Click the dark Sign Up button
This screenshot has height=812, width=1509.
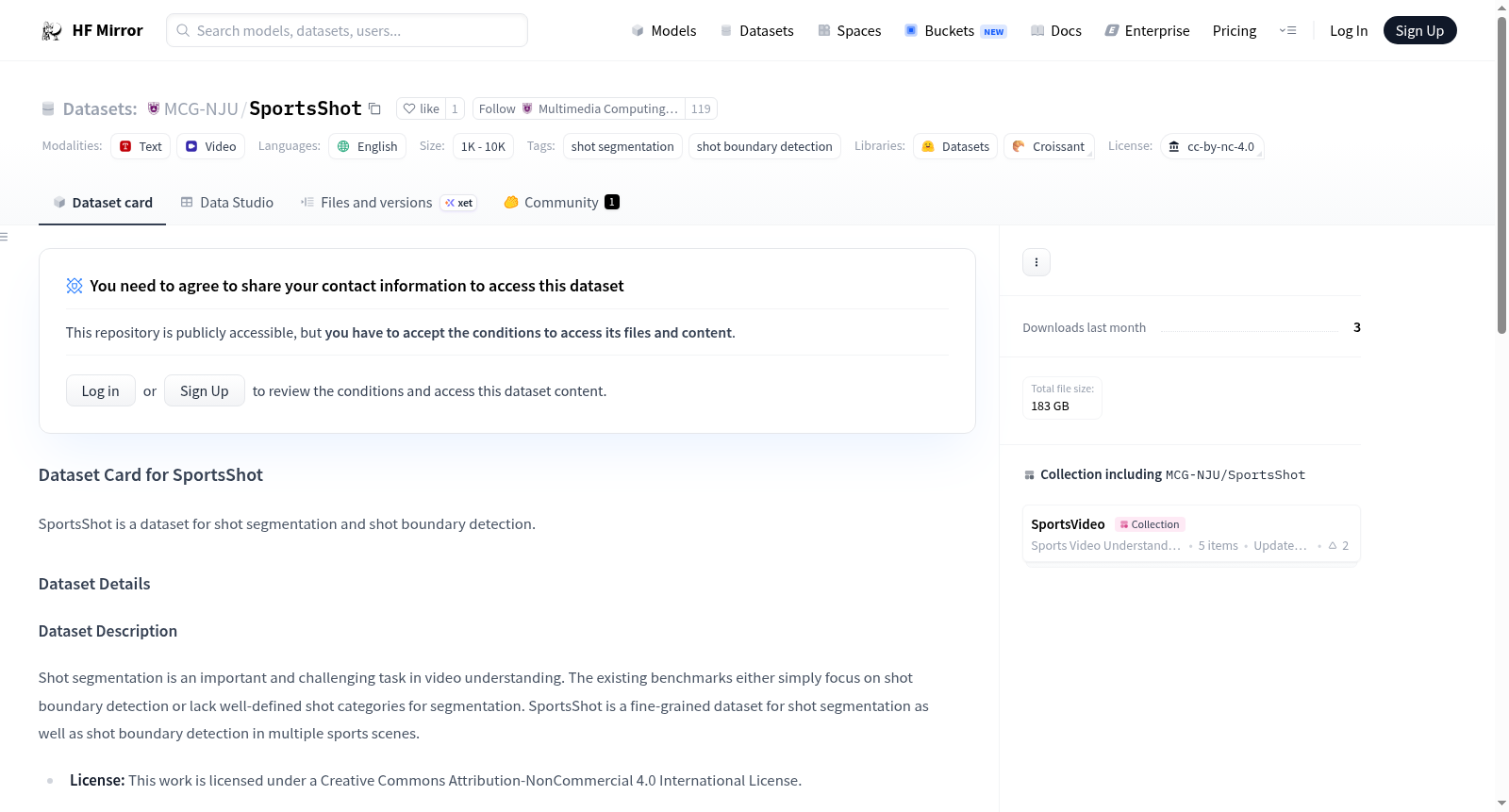(1419, 30)
